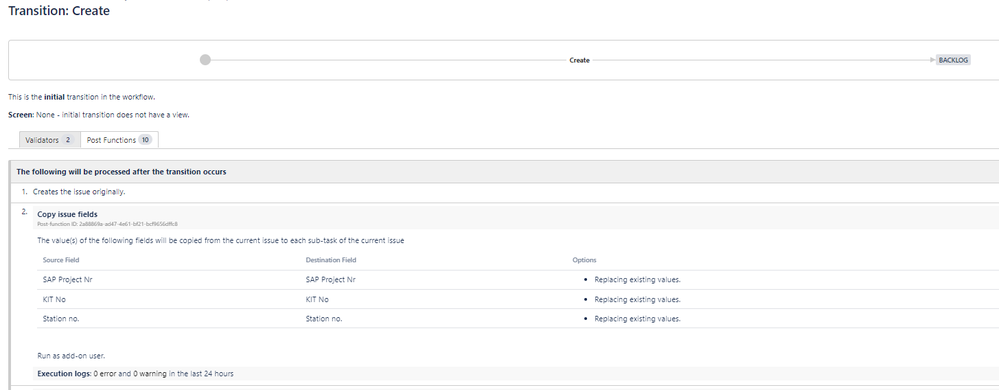
Task: Click 'Replacing existing values.' in the Station no. row
Action: 638,319
